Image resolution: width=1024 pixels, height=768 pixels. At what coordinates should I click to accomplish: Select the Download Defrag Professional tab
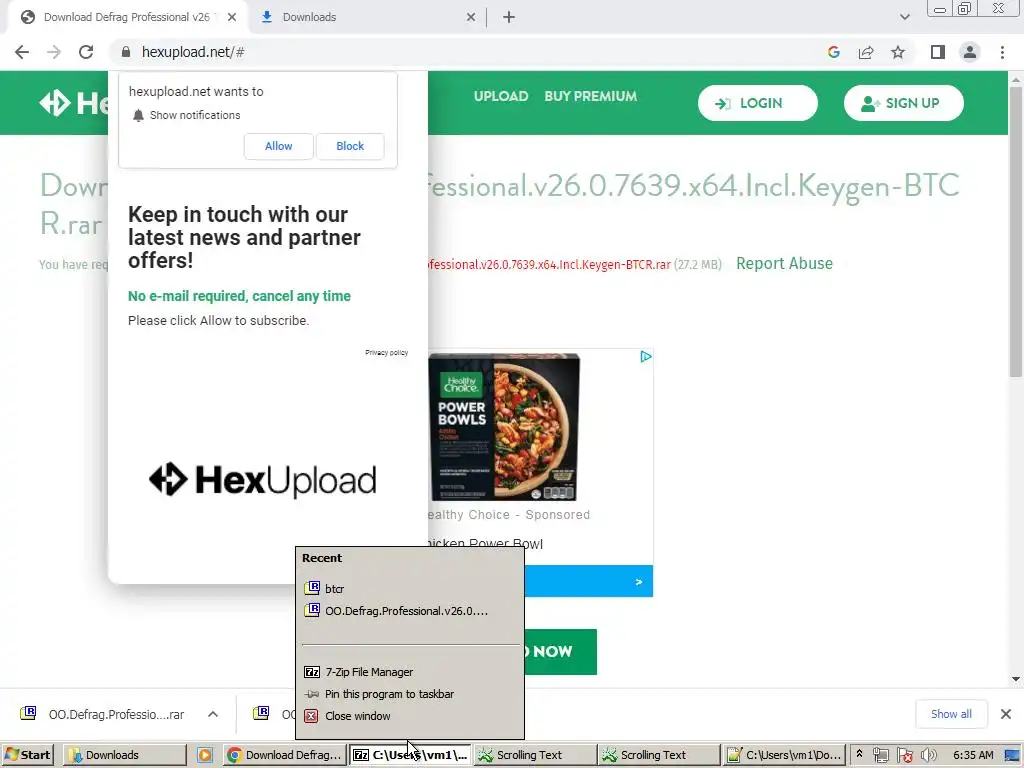coord(127,18)
